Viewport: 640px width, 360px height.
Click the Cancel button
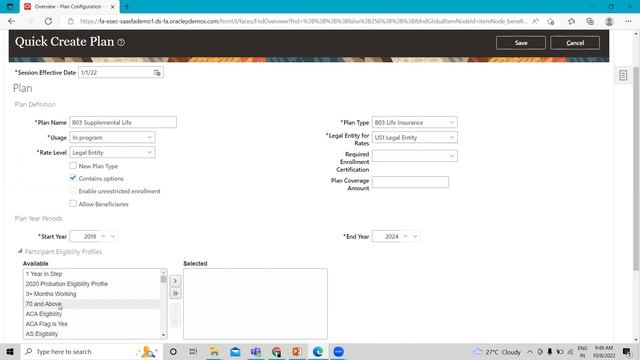point(575,43)
